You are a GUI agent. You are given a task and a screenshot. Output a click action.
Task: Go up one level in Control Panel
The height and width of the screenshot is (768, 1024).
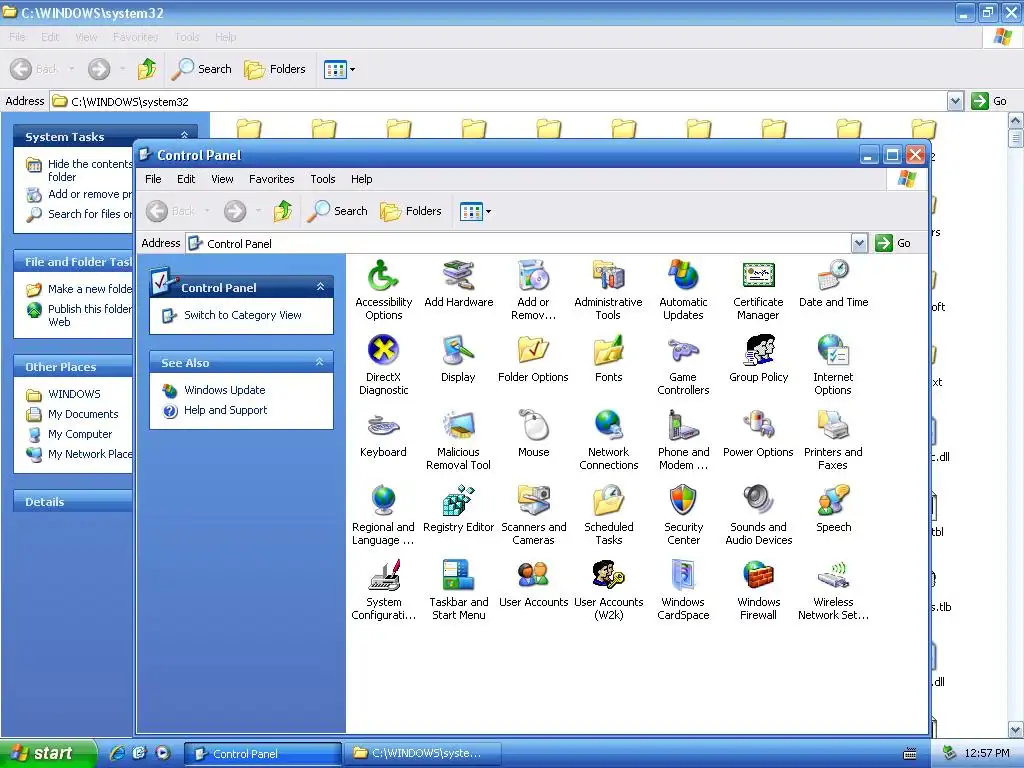(283, 211)
